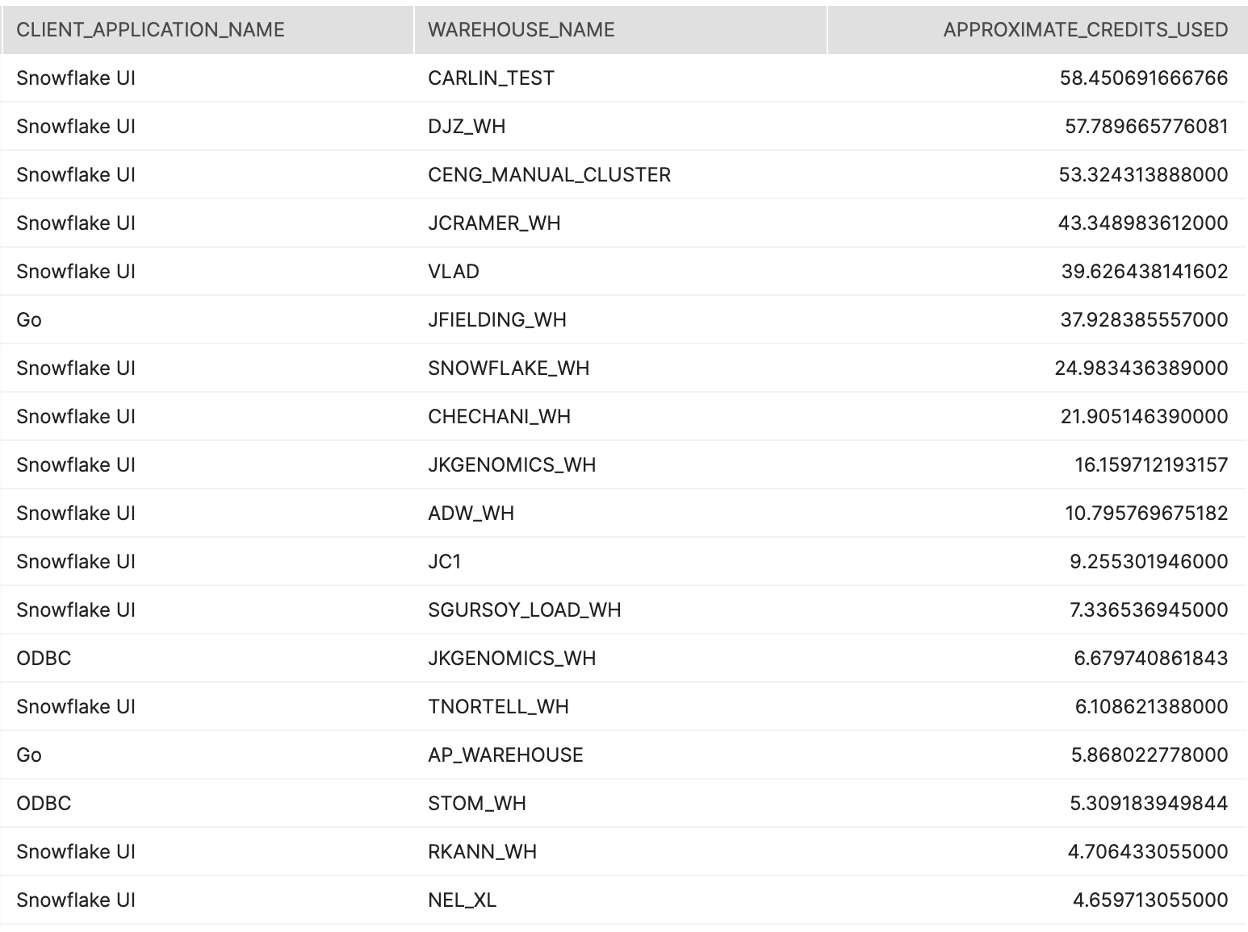Select the AP_WAREHOUSE cell
This screenshot has height=932, width=1248.
tap(505, 755)
